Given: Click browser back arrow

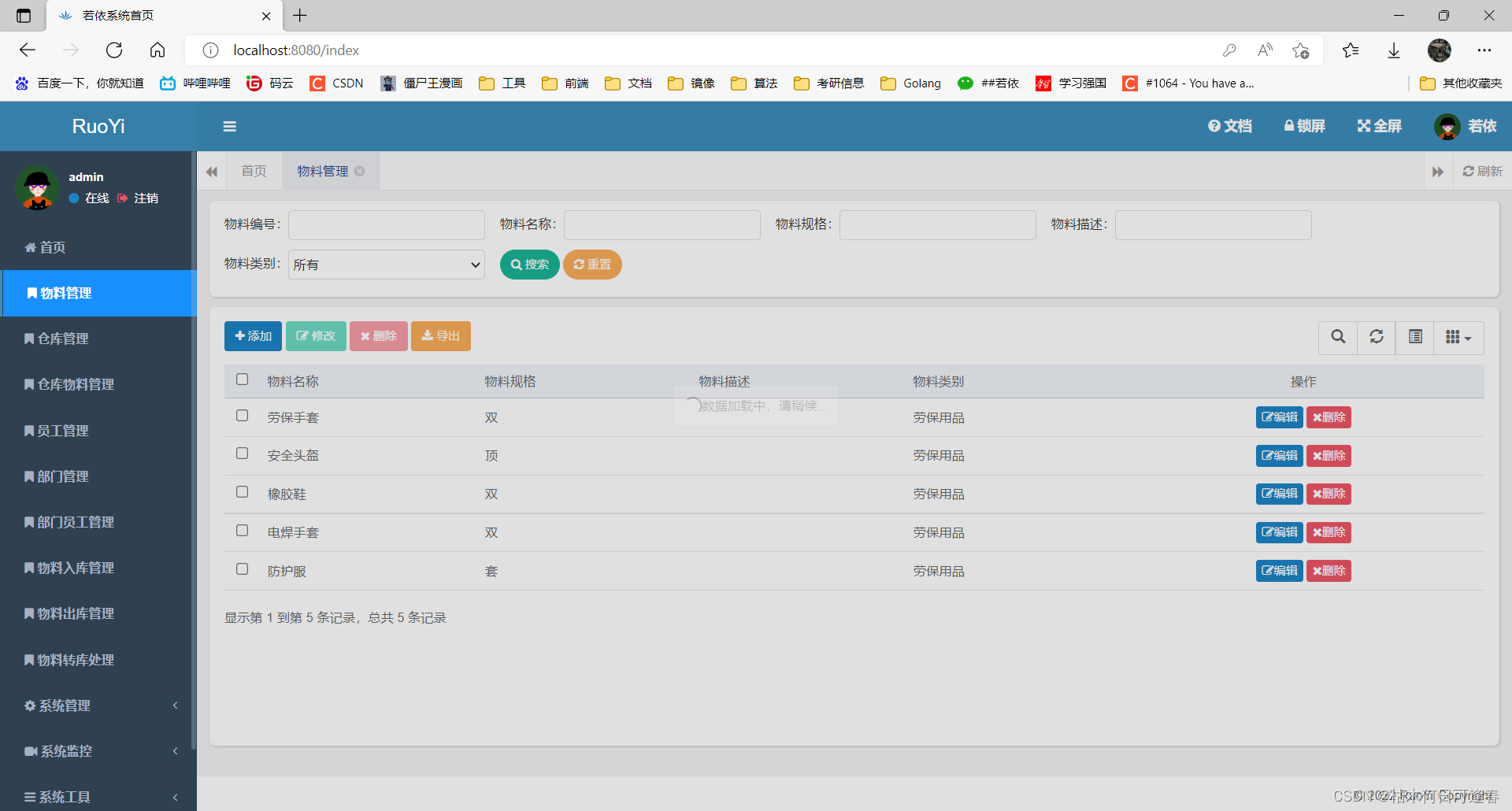Looking at the screenshot, I should coord(28,50).
